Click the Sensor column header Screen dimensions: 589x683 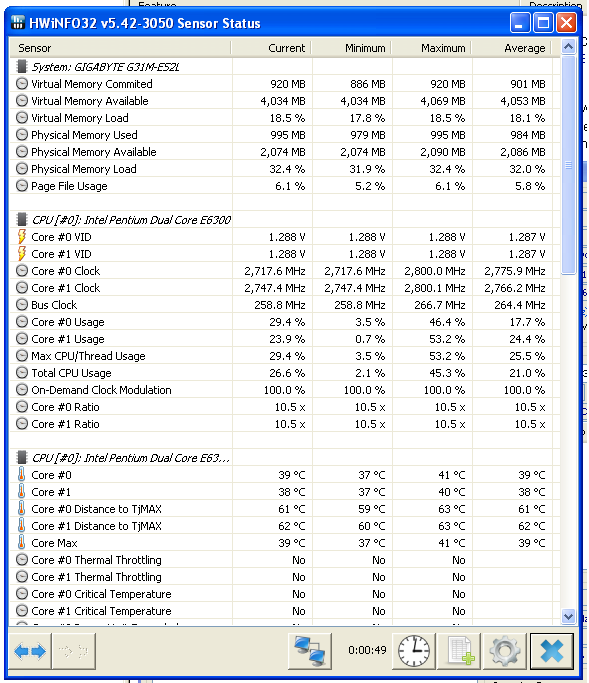point(120,48)
